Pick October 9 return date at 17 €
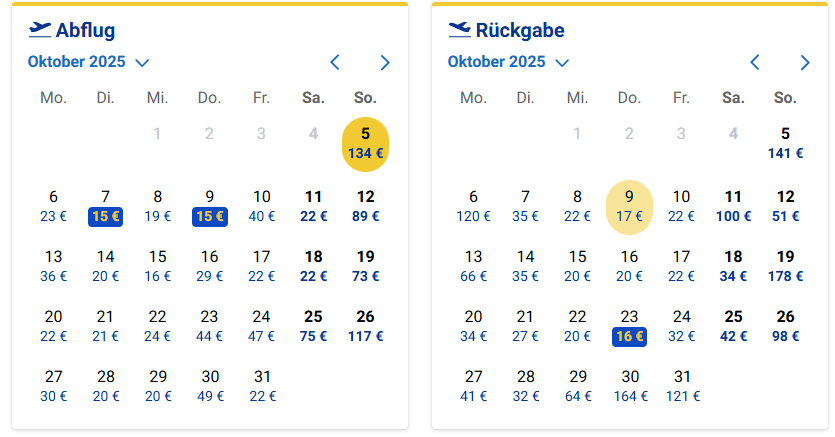 click(629, 206)
